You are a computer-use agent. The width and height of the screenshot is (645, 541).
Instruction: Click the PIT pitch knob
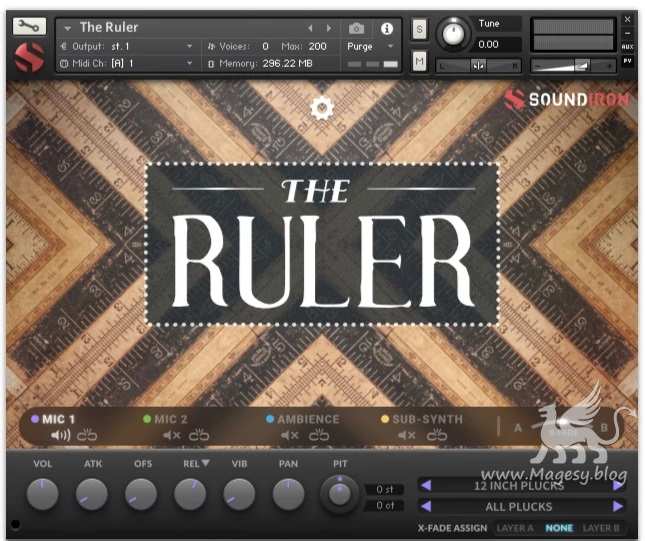coord(339,494)
